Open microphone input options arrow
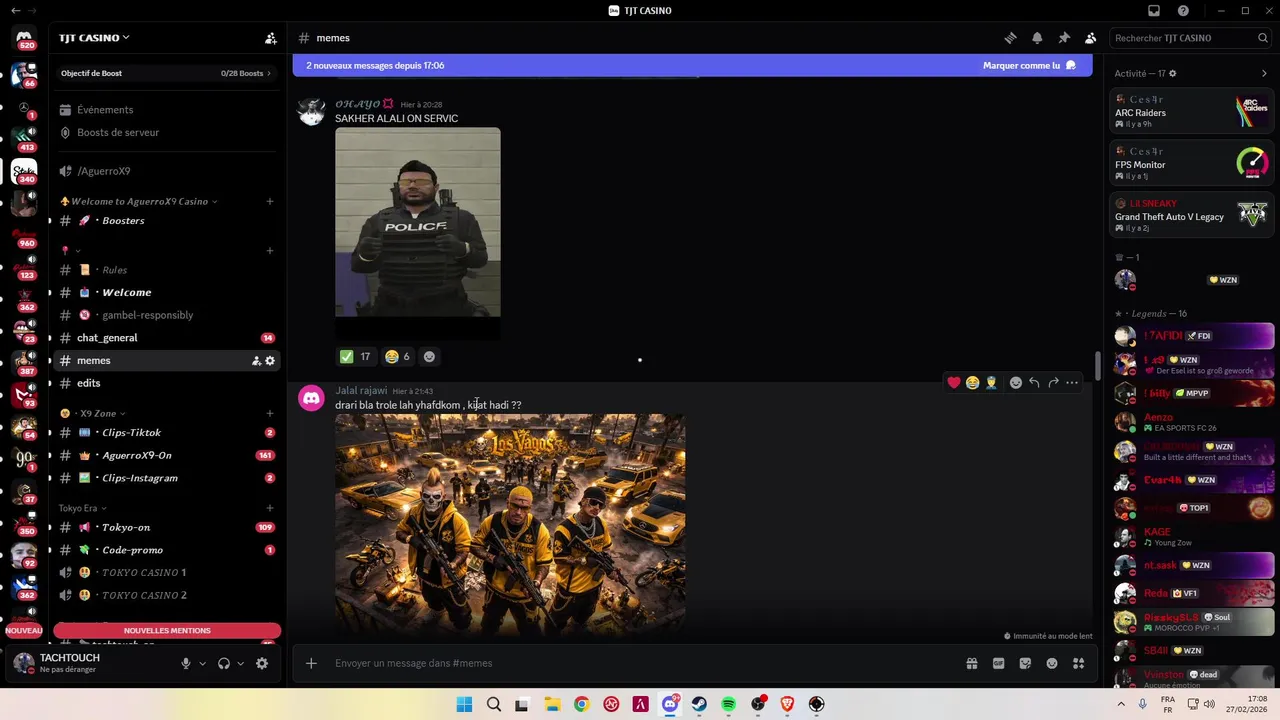1280x720 pixels. 202,663
